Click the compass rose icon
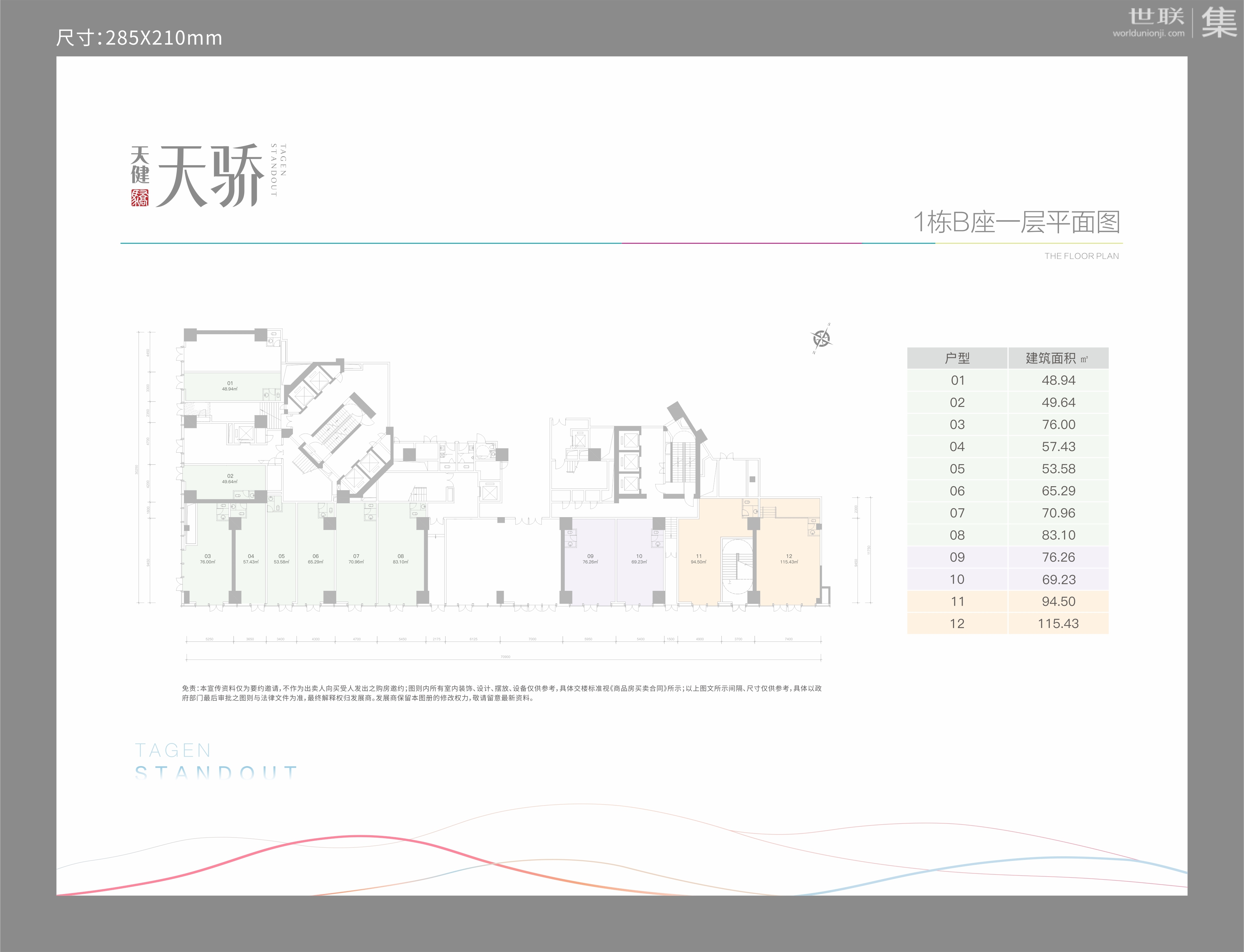The height and width of the screenshot is (952, 1244). [x=821, y=339]
